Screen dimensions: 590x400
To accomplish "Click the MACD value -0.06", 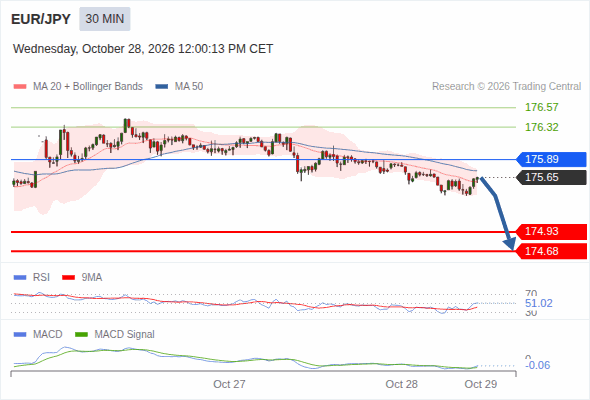I will [x=537, y=365].
